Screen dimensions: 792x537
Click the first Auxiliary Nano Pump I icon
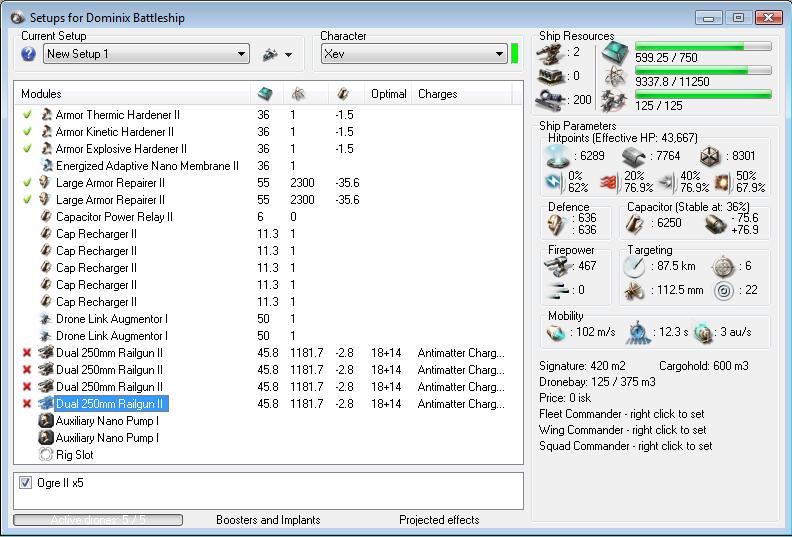click(x=46, y=421)
